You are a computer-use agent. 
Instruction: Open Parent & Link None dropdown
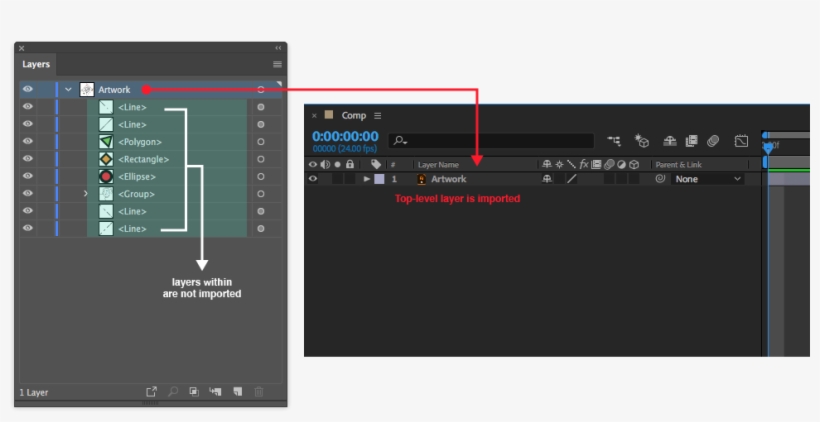pos(708,179)
